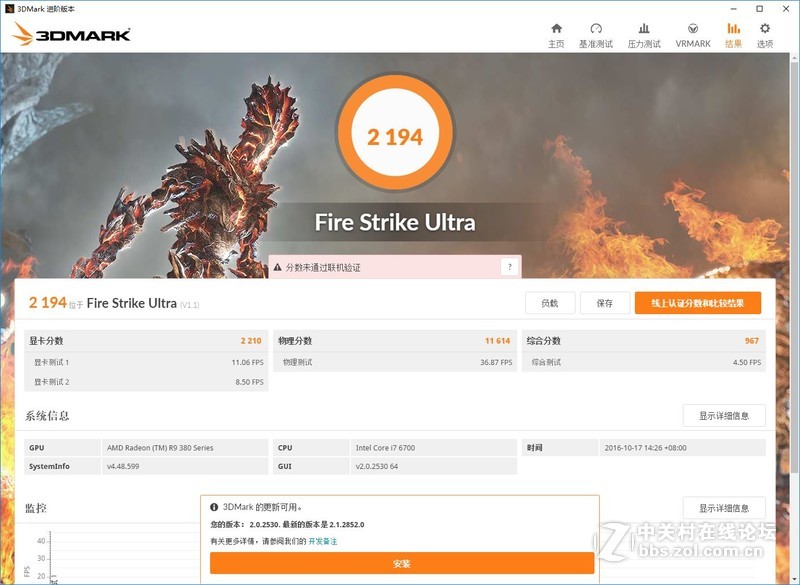Screen dimensions: 800x585
Task: Click physics test 36.87 FPS value
Action: click(496, 362)
